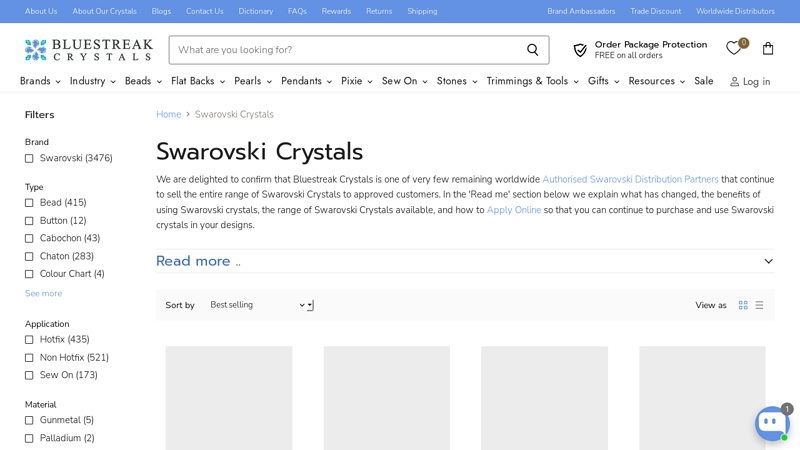Screen dimensions: 800x450
Task: Tick the Gunmetal material checkbox
Action: point(29,420)
